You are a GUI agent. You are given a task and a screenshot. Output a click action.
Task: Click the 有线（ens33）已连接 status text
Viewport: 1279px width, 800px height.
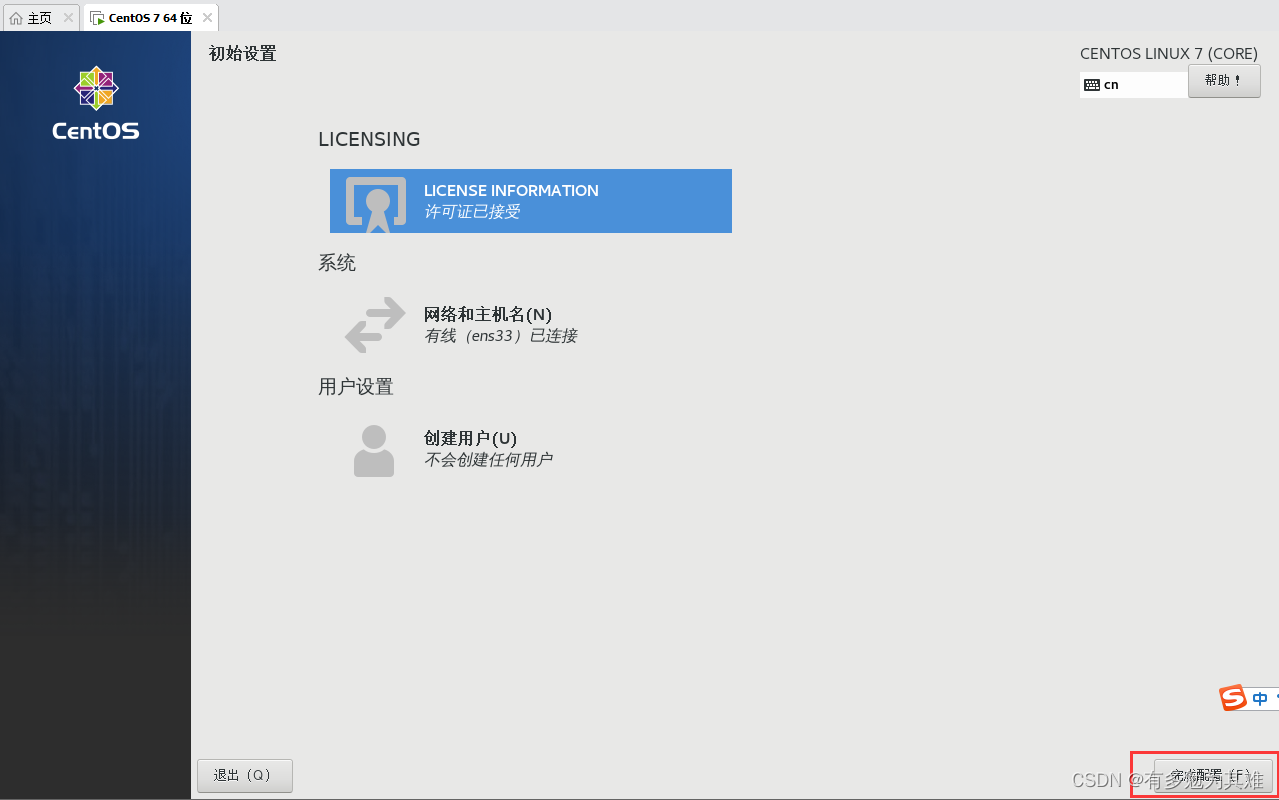(x=501, y=336)
